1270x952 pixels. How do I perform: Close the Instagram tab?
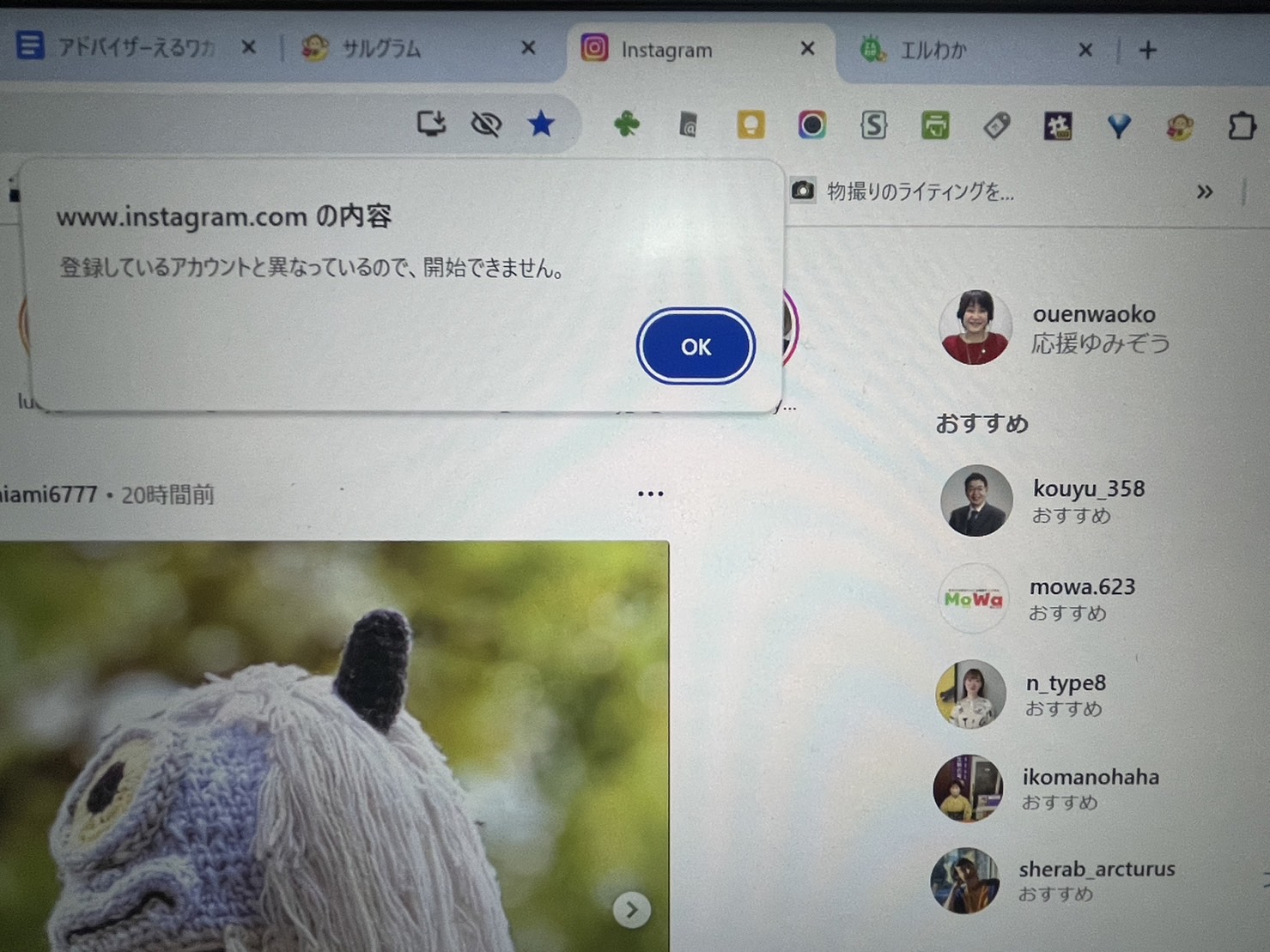[x=807, y=49]
